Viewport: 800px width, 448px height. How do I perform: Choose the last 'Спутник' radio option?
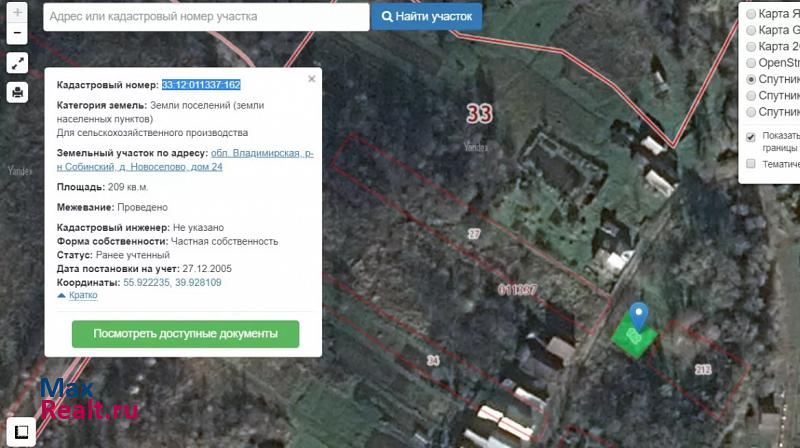(751, 112)
